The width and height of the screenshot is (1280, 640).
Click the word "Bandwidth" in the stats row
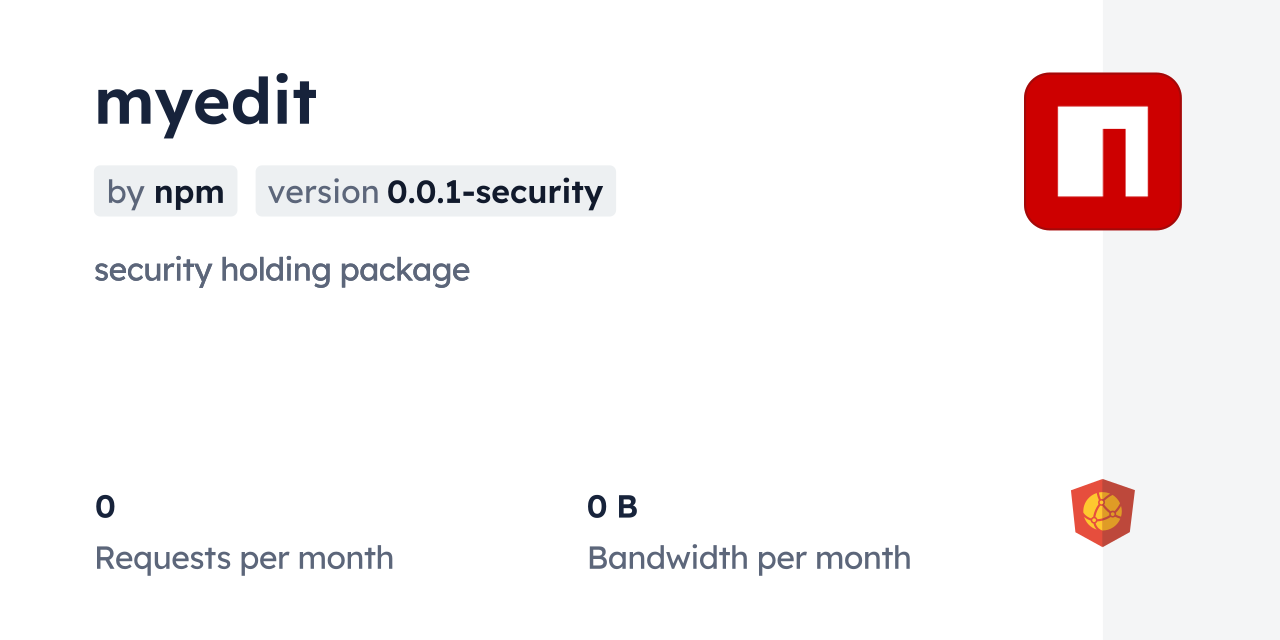click(667, 558)
